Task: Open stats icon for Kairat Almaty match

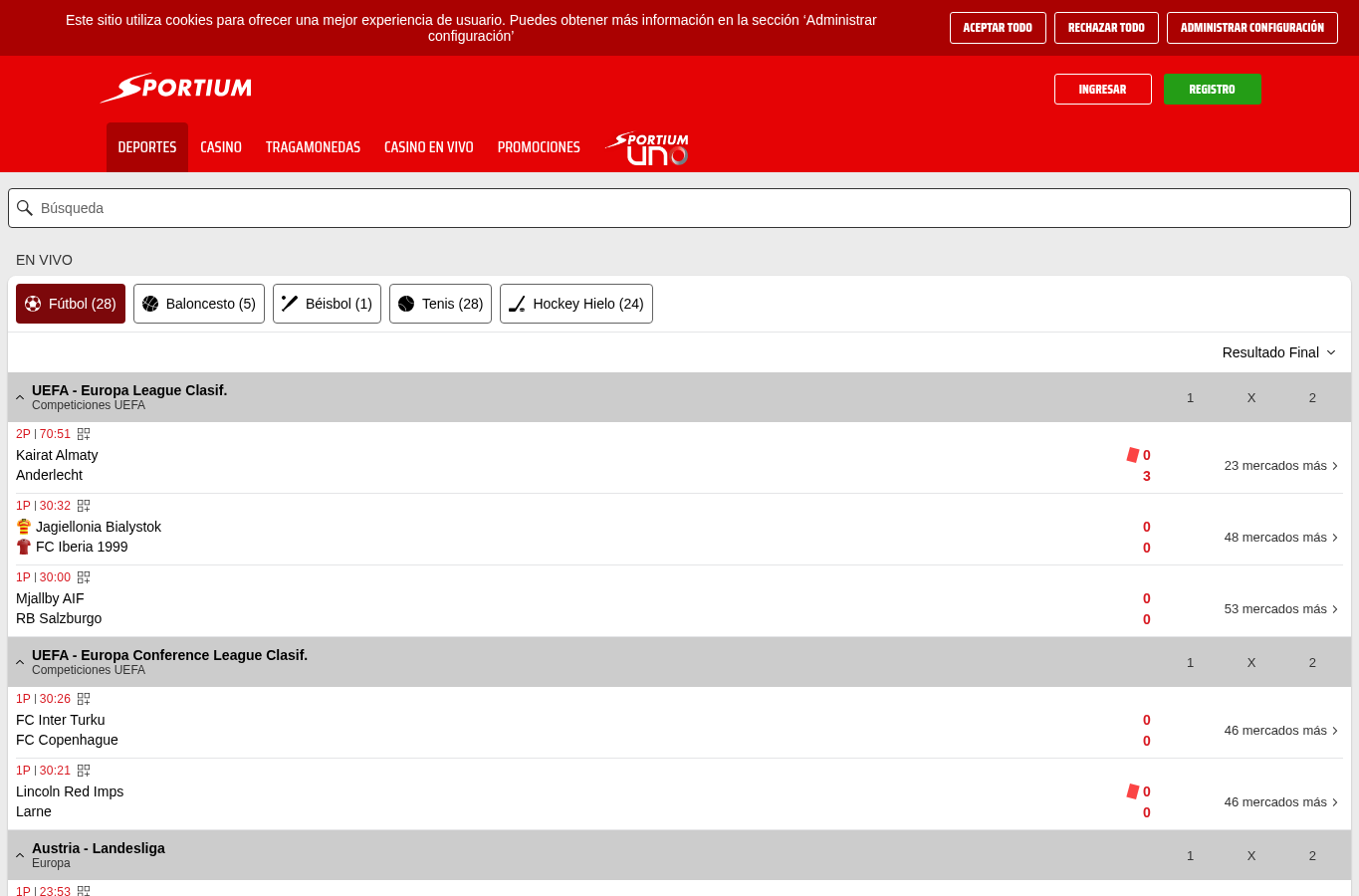Action: [x=84, y=434]
